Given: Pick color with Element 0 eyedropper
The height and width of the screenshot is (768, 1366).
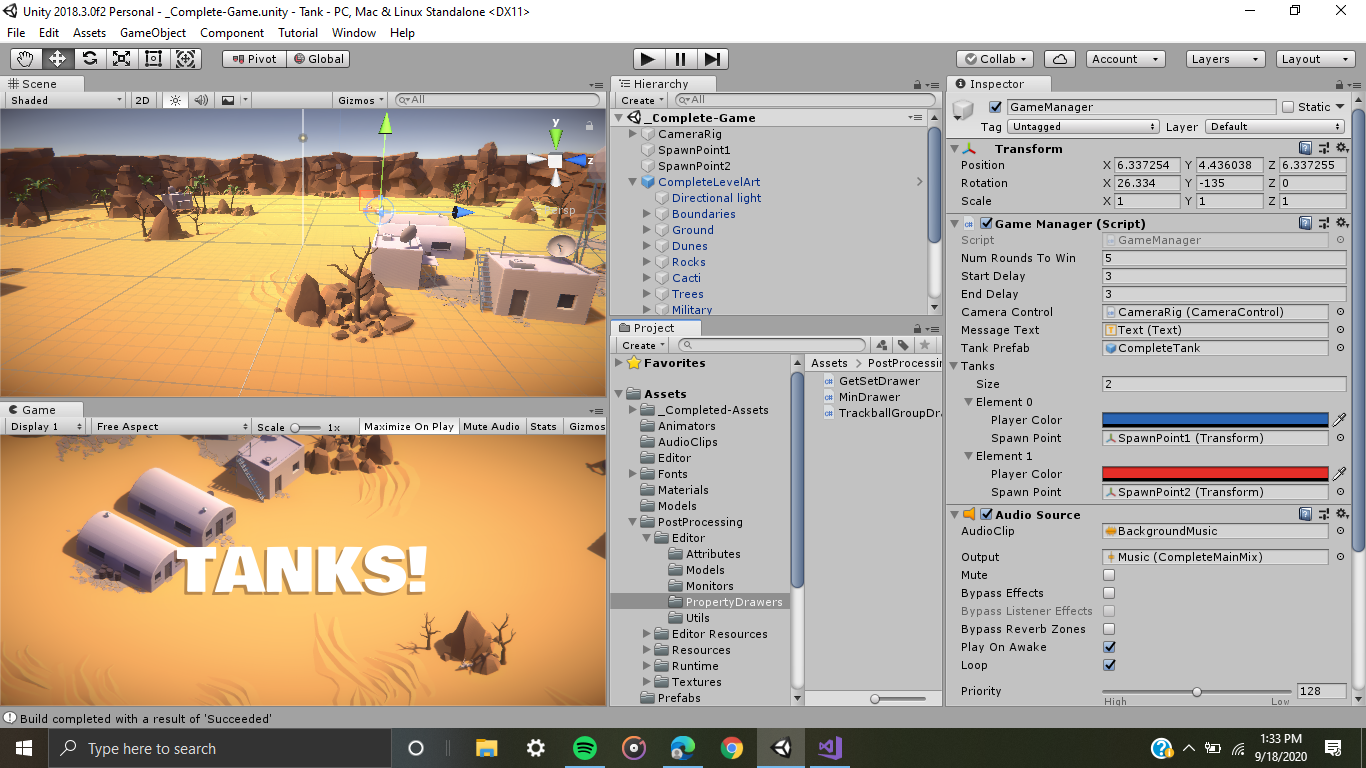Looking at the screenshot, I should tap(1340, 420).
